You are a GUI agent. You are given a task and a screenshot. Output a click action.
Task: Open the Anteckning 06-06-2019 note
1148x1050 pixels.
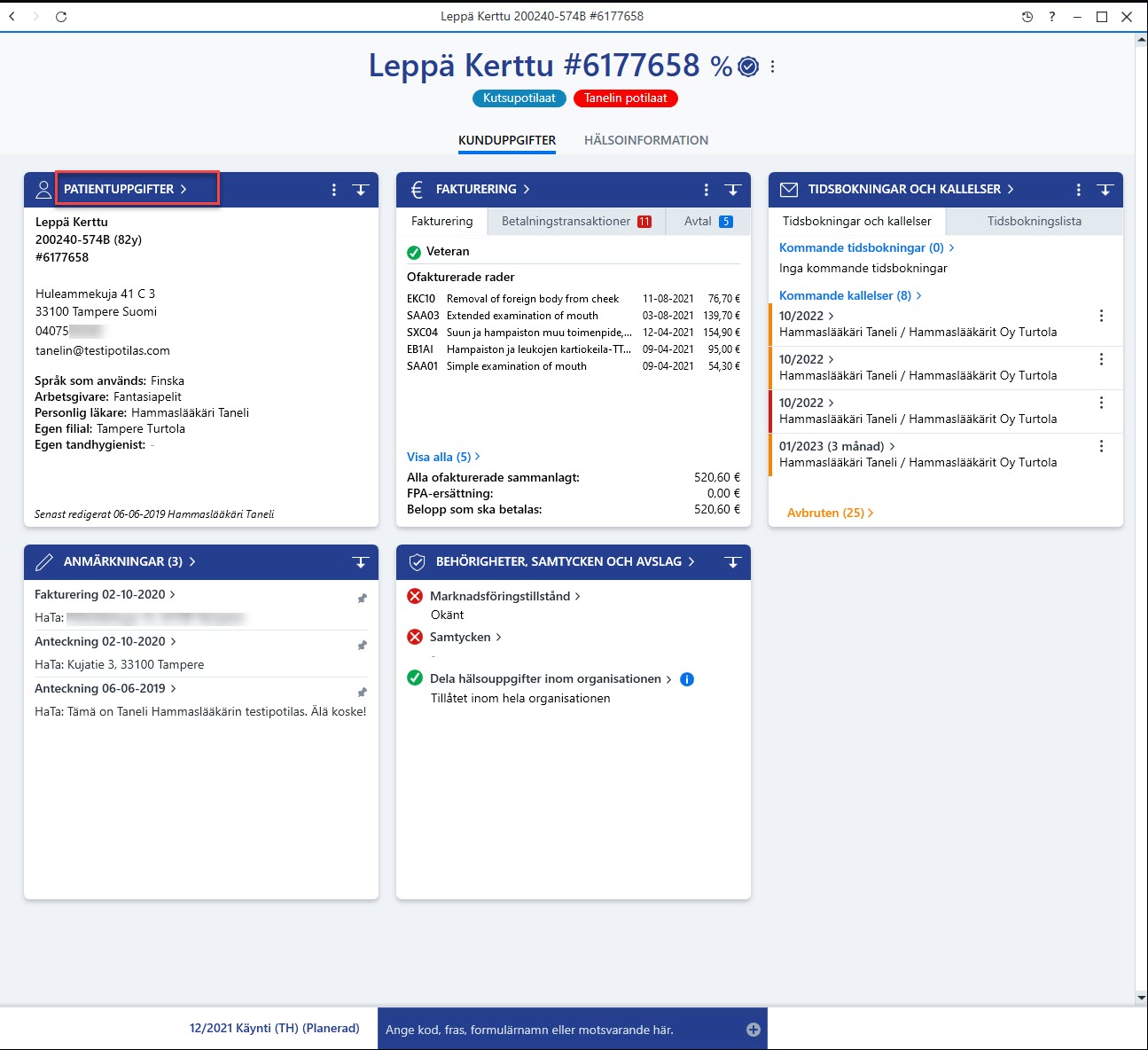[105, 688]
